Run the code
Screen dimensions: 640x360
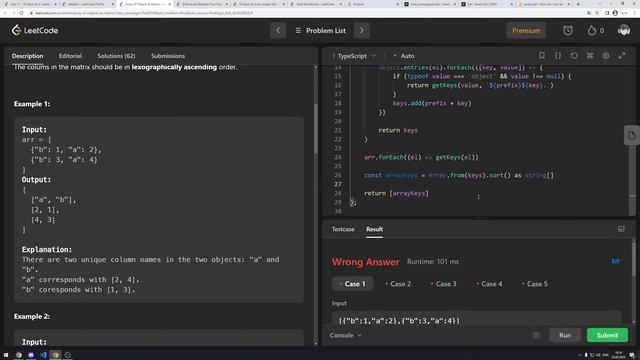coord(565,335)
